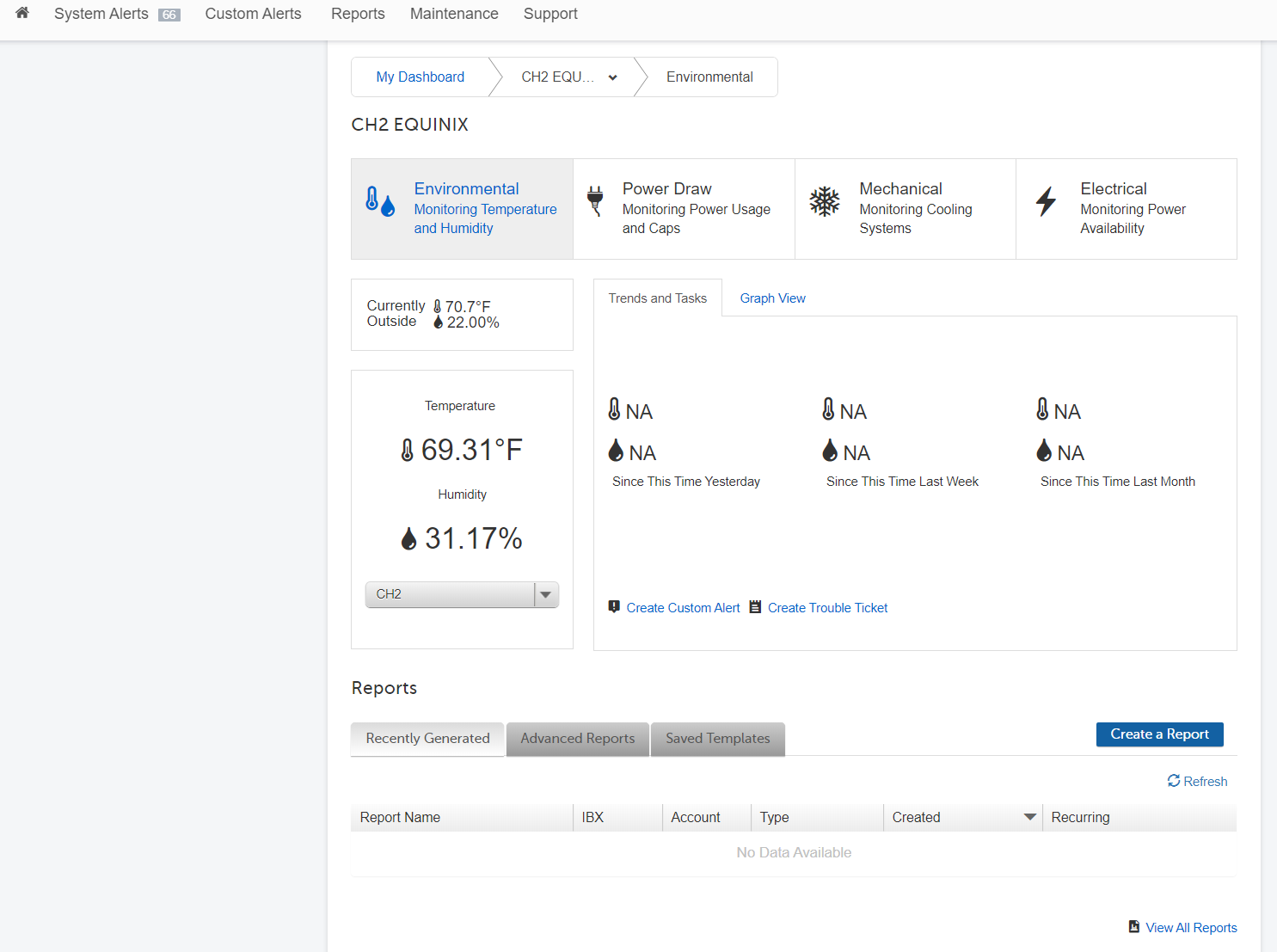Click the outside temperature thermometer icon

pyautogui.click(x=437, y=306)
